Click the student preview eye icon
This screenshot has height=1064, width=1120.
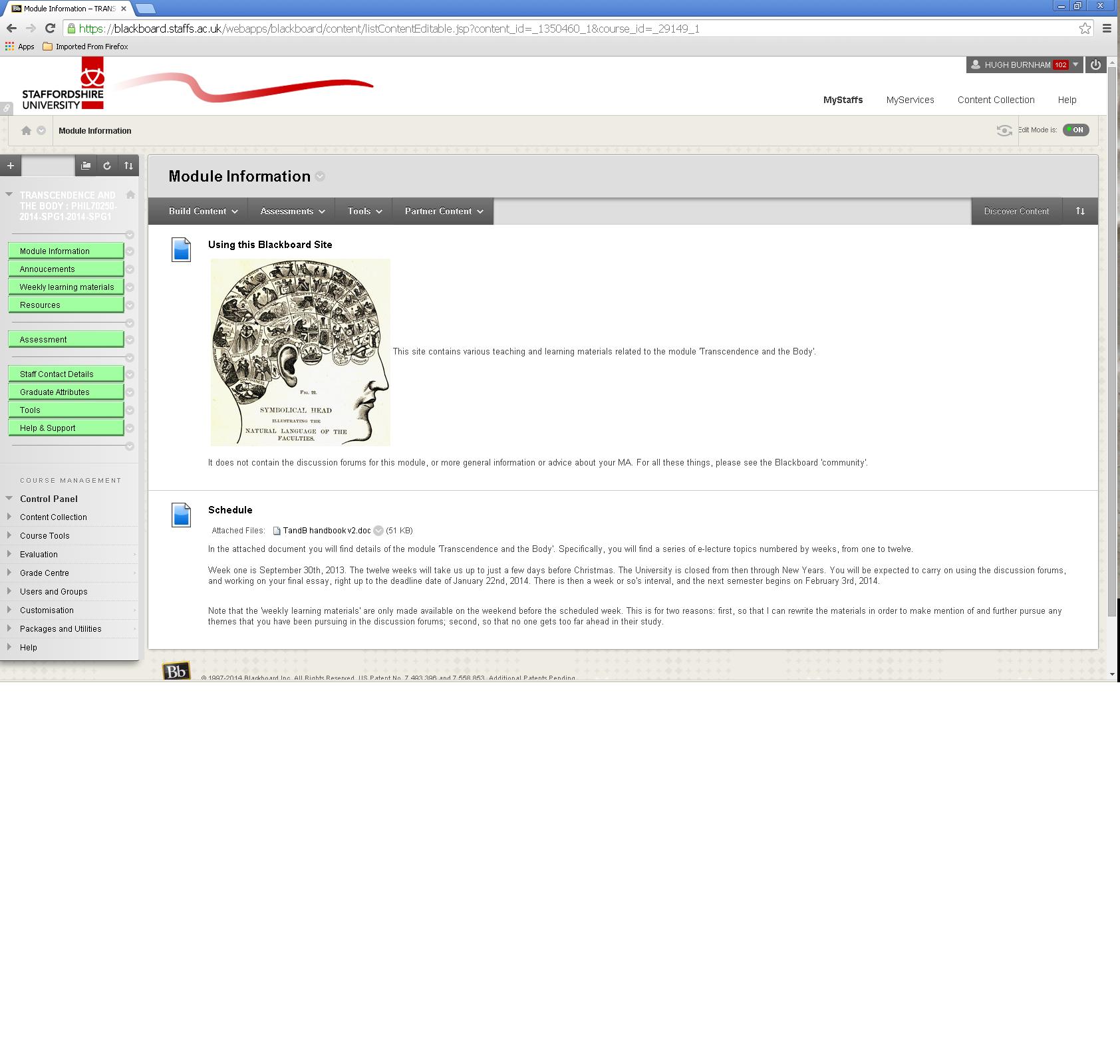(1004, 130)
